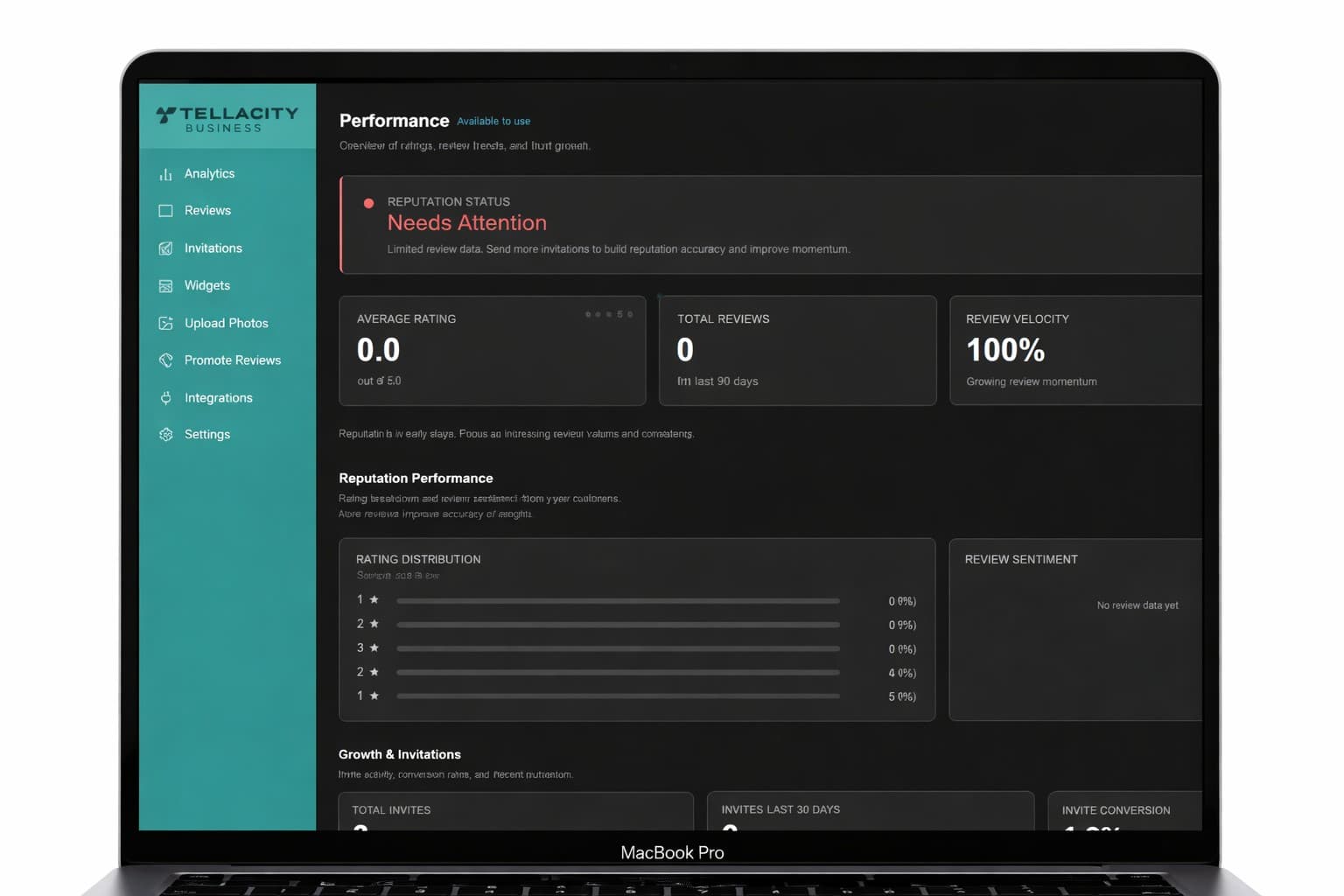The height and width of the screenshot is (896, 1344).
Task: Click the 'Needs Attention' status text
Action: [466, 223]
